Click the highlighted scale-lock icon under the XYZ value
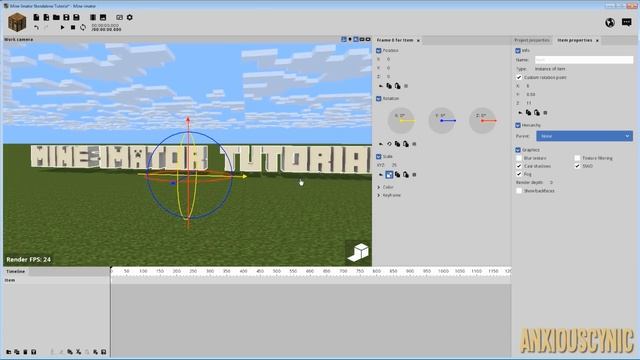640x360 pixels. click(x=389, y=175)
